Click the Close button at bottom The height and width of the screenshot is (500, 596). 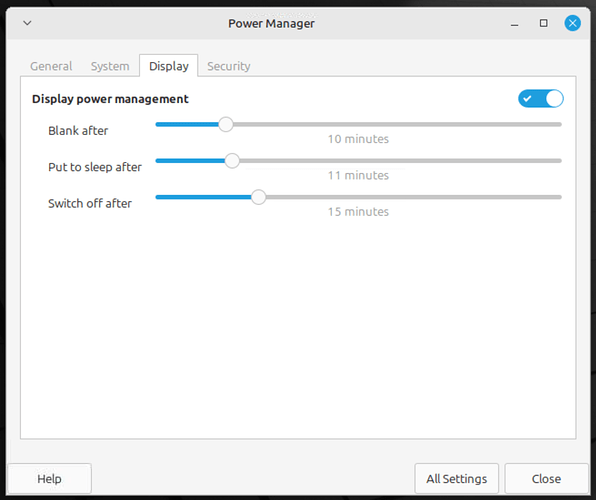pyautogui.click(x=546, y=478)
